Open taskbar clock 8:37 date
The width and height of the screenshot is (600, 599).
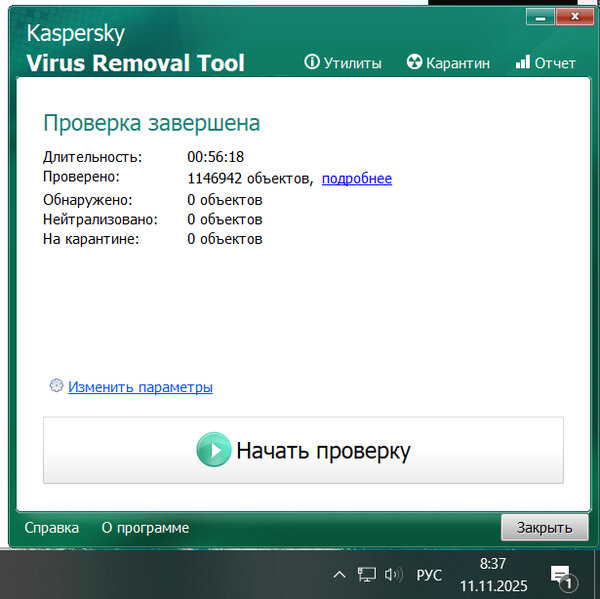click(x=493, y=574)
